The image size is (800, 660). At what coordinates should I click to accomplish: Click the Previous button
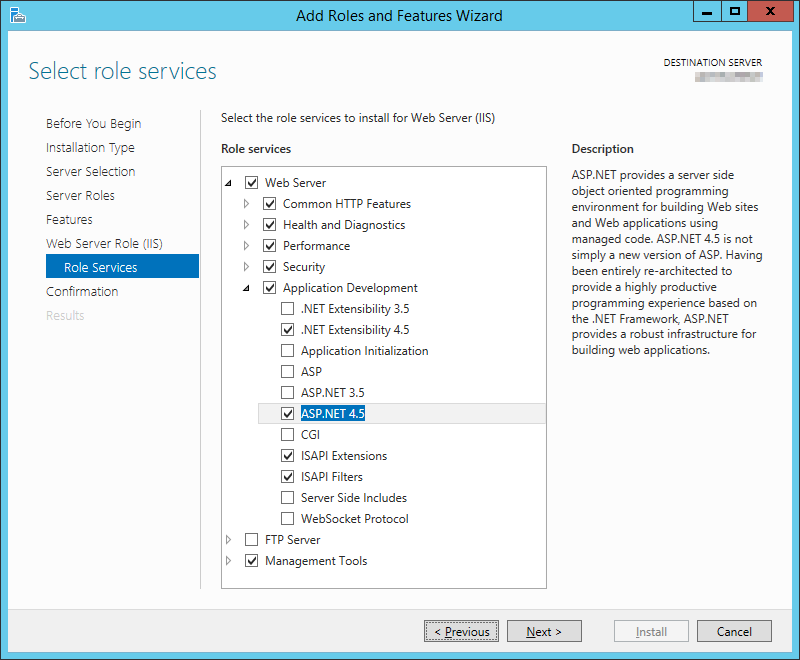coord(461,631)
